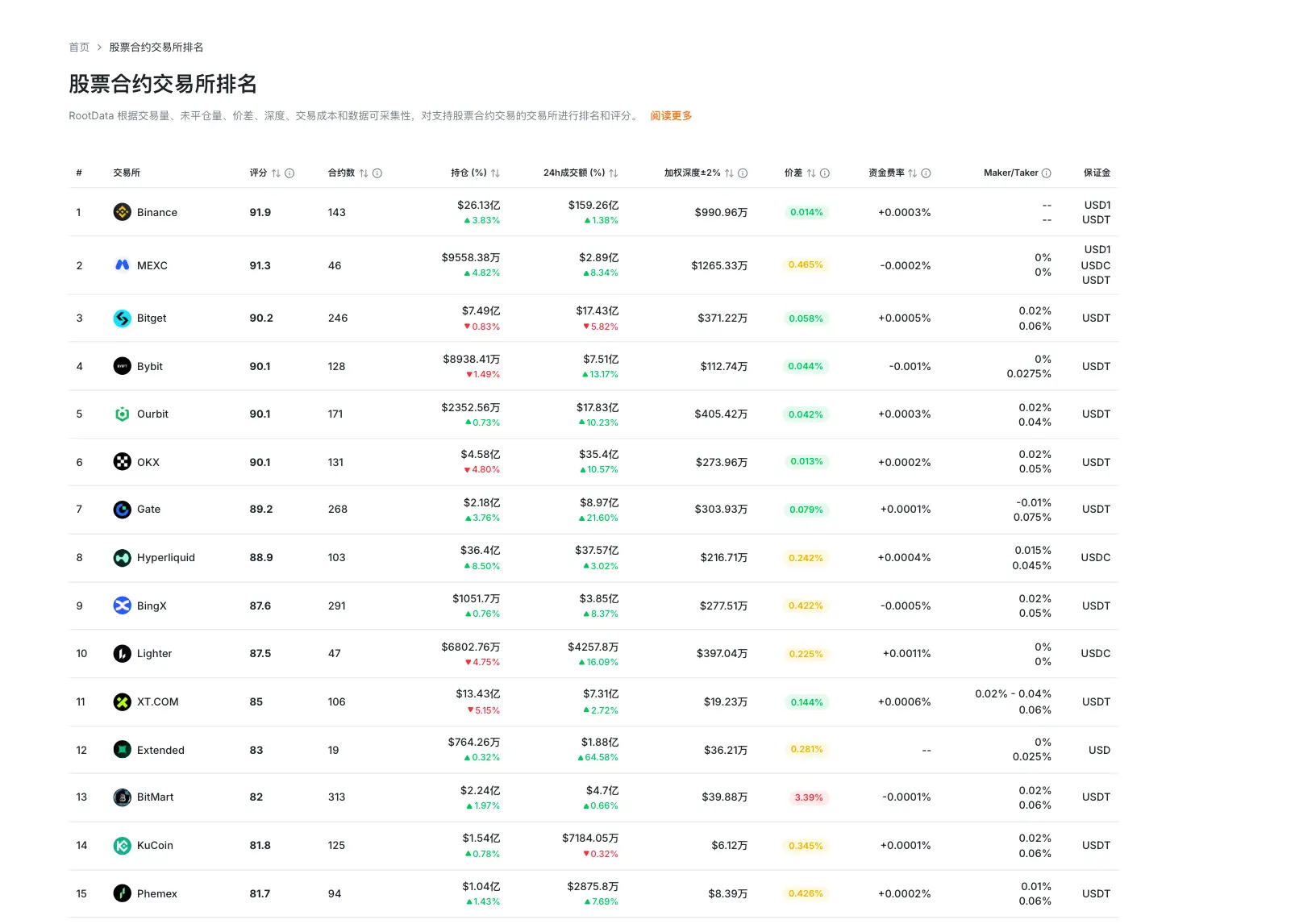
Task: Click BitMart's red 3.39% spread badge
Action: [x=809, y=798]
